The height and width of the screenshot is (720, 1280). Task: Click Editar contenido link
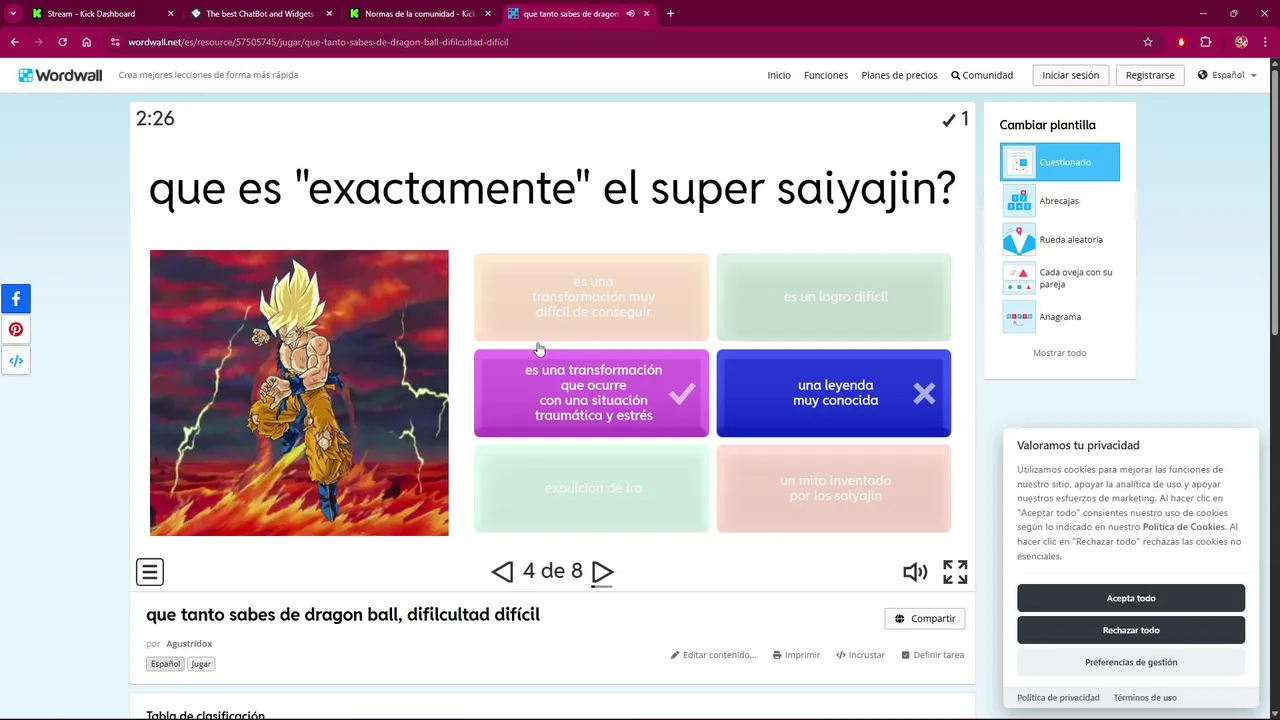[713, 655]
